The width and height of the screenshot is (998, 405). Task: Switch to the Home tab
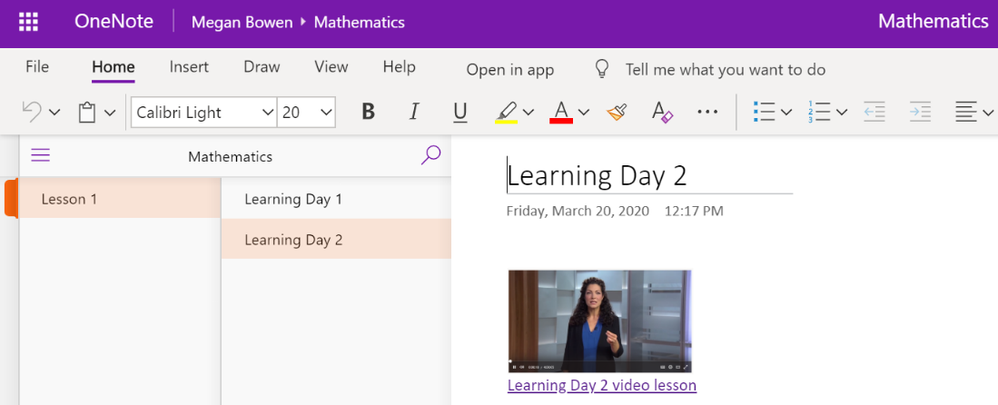pos(113,67)
